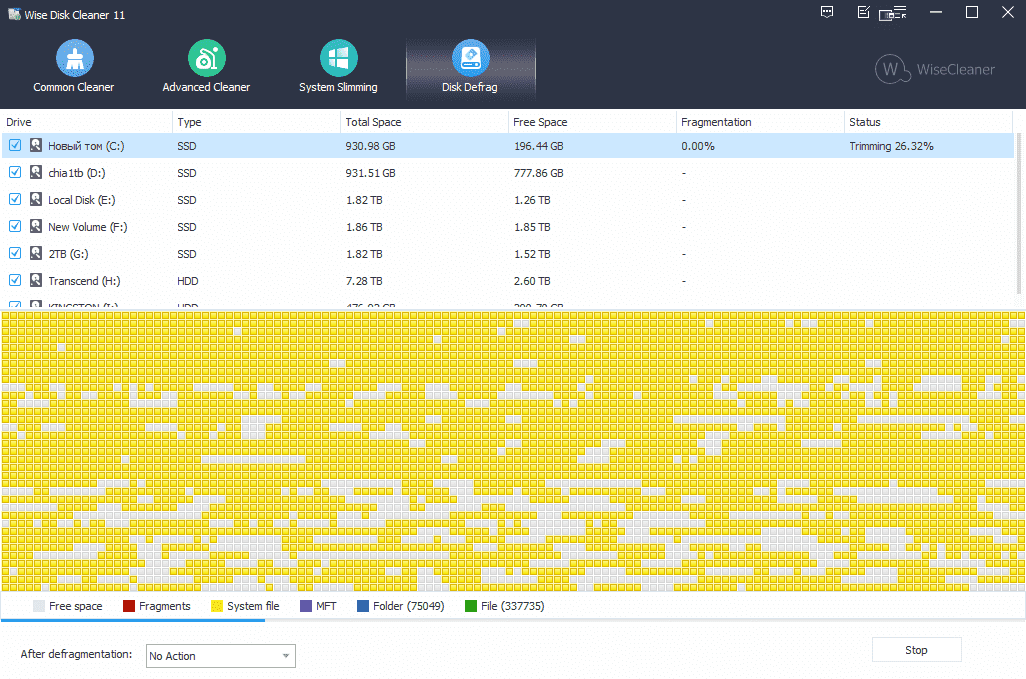1026x679 pixels.
Task: Click the 'Folder (75049)' legend label
Action: [408, 606]
